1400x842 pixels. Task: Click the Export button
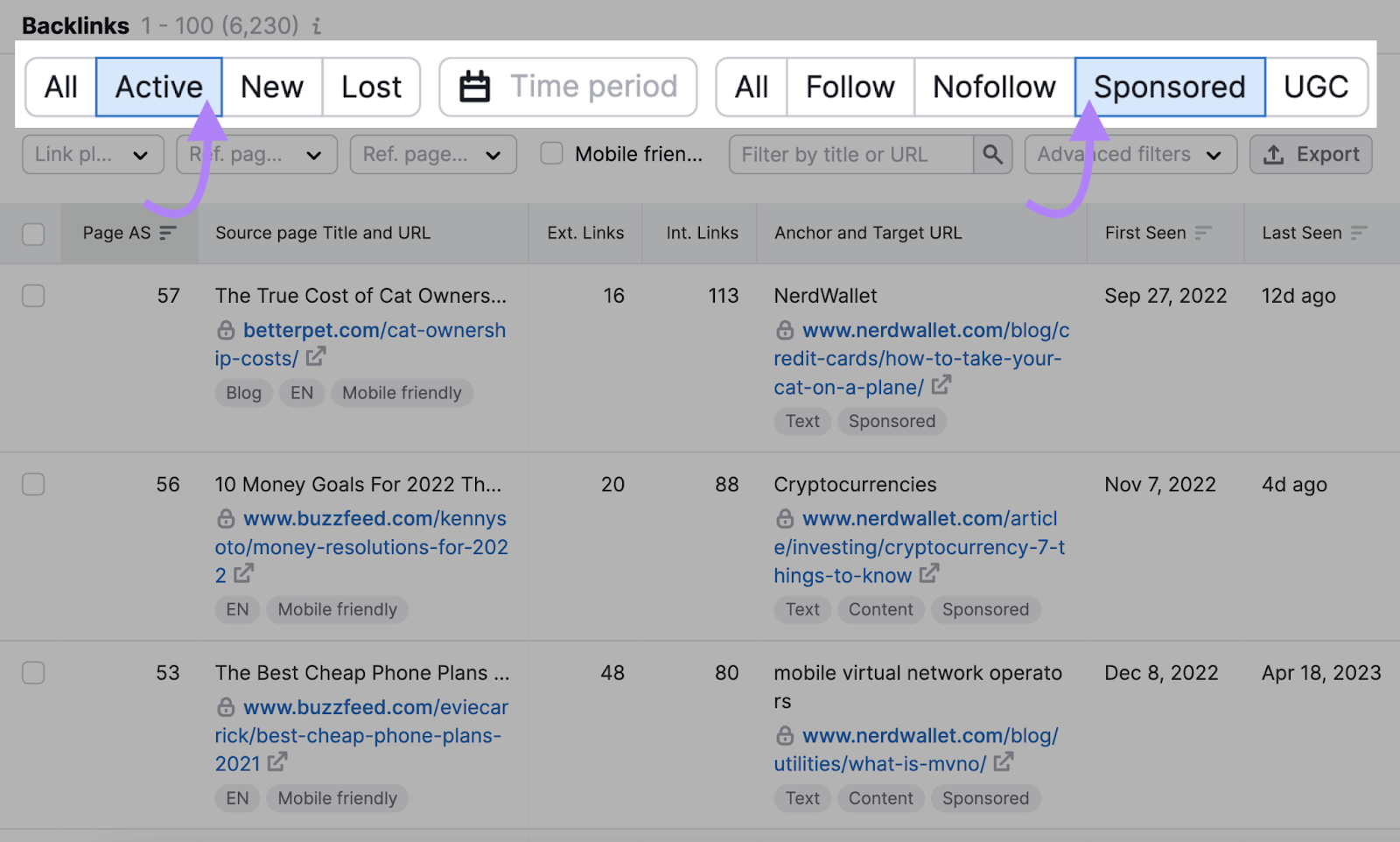tap(1311, 154)
